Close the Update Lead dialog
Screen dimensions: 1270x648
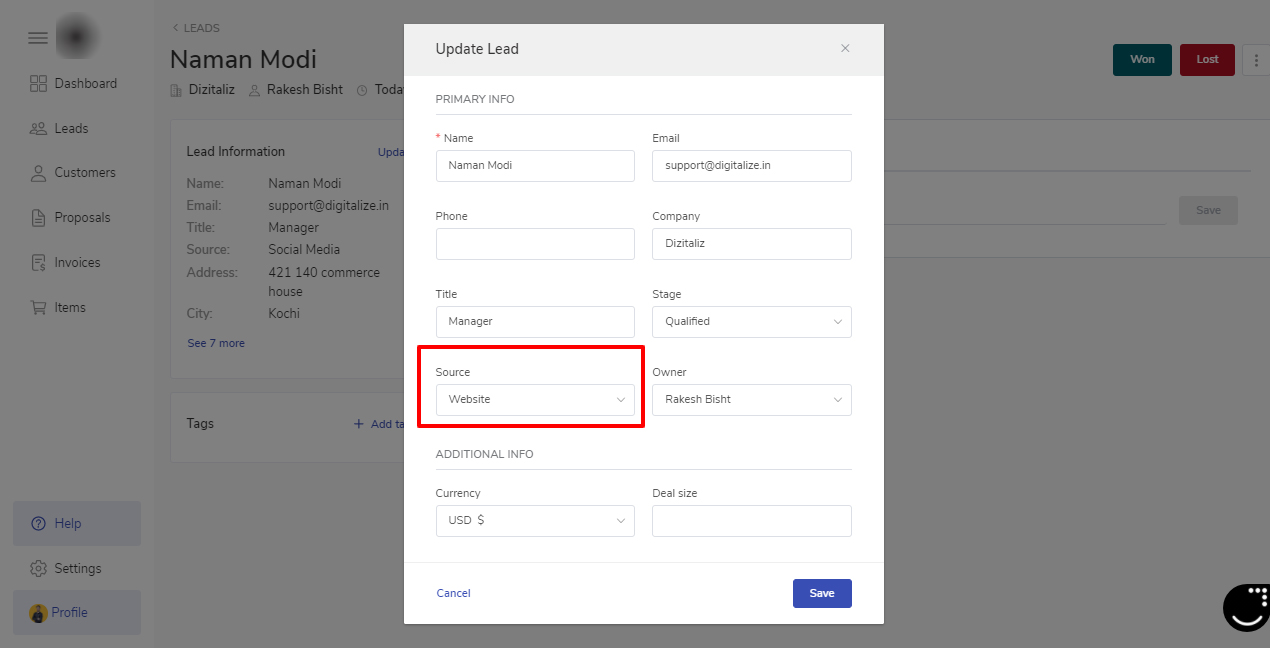pyautogui.click(x=845, y=48)
